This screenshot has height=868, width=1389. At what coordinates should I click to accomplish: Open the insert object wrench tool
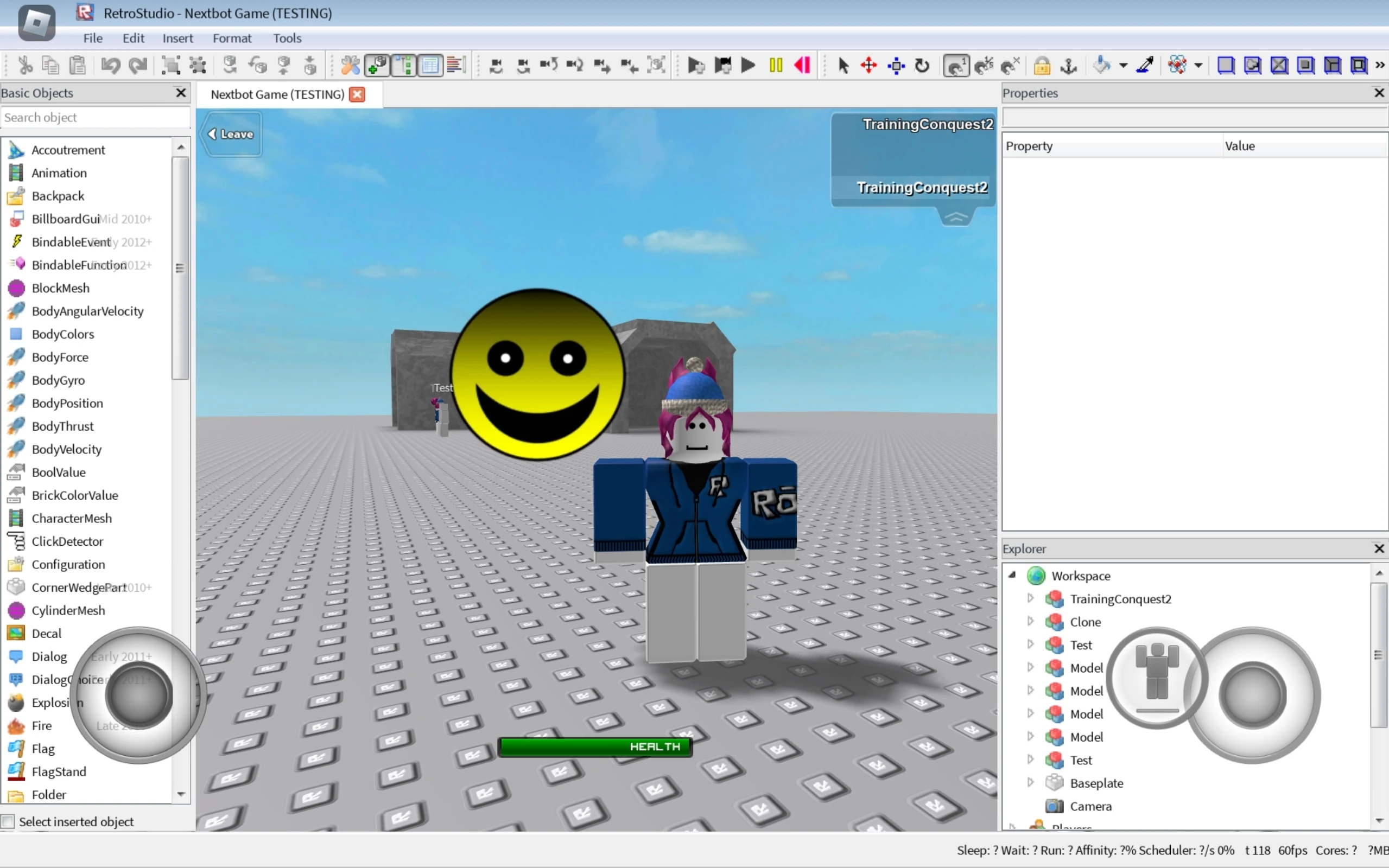coord(350,66)
